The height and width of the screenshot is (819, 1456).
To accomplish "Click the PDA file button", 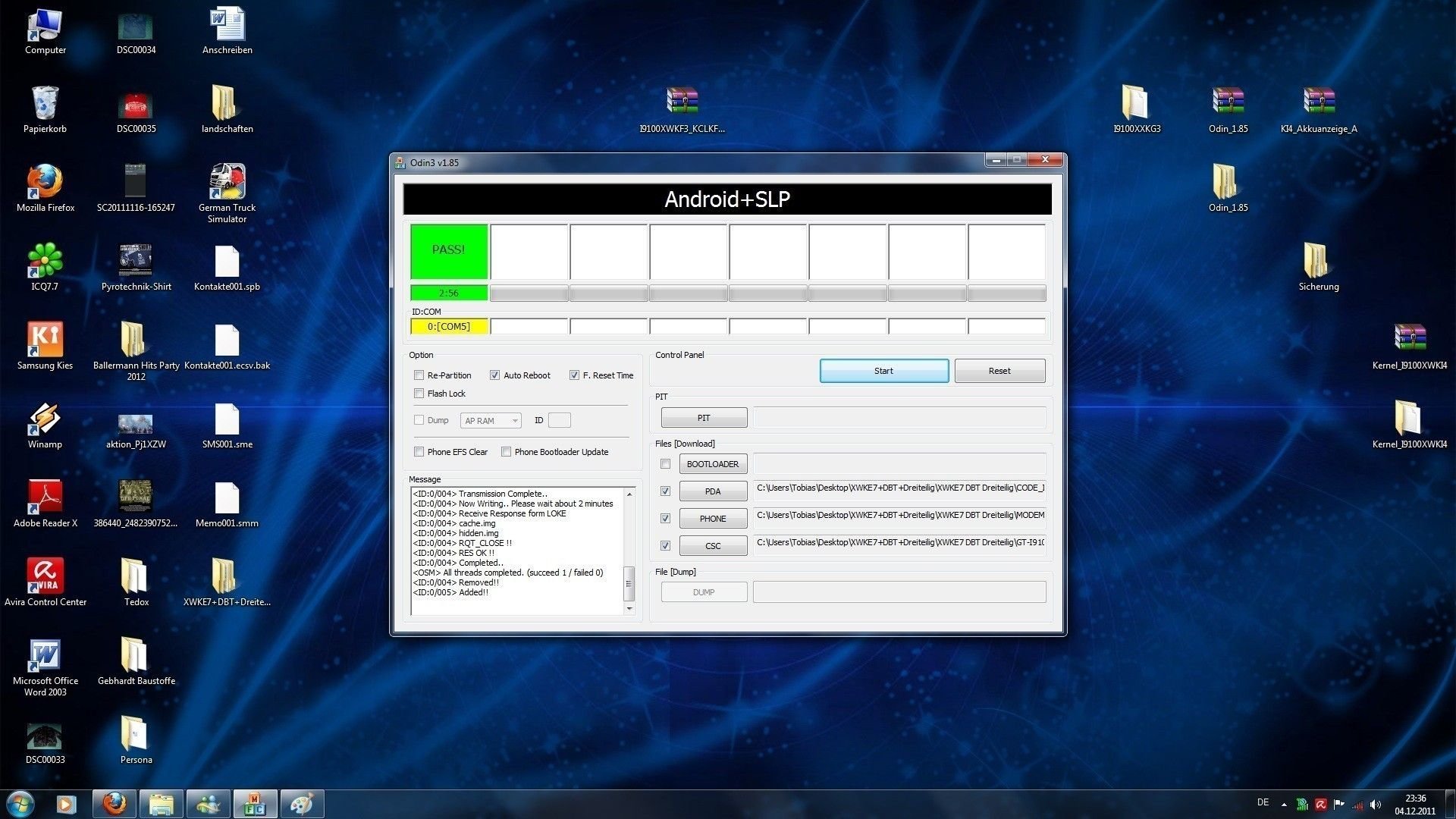I will (x=713, y=491).
